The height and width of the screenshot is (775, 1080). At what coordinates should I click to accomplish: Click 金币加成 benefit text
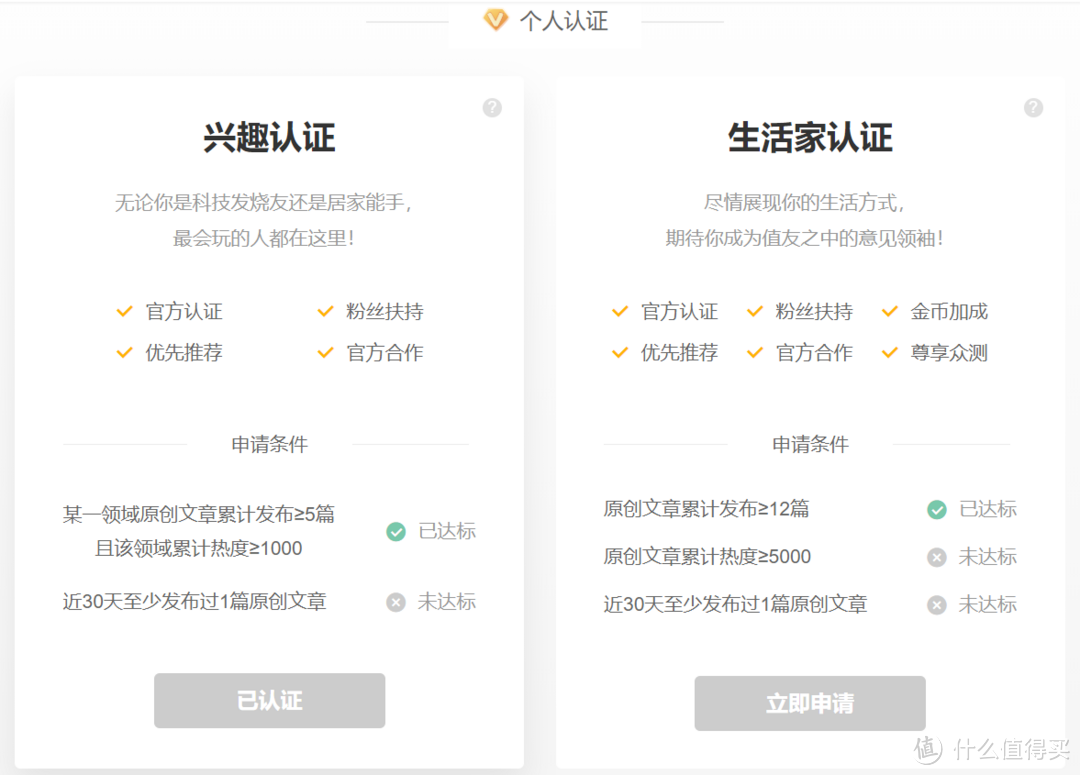tap(949, 311)
